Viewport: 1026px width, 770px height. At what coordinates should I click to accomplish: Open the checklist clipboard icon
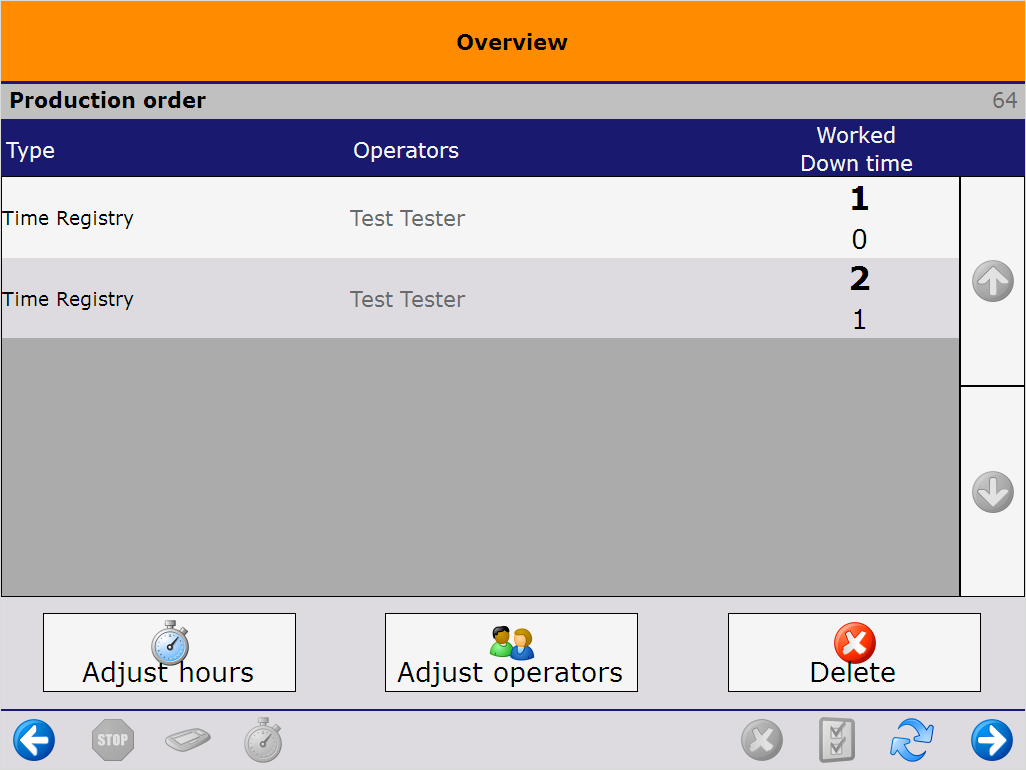[x=837, y=741]
